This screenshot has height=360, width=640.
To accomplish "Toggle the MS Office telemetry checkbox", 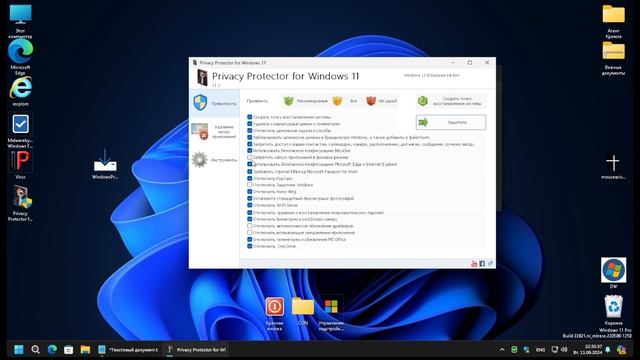I will [249, 239].
